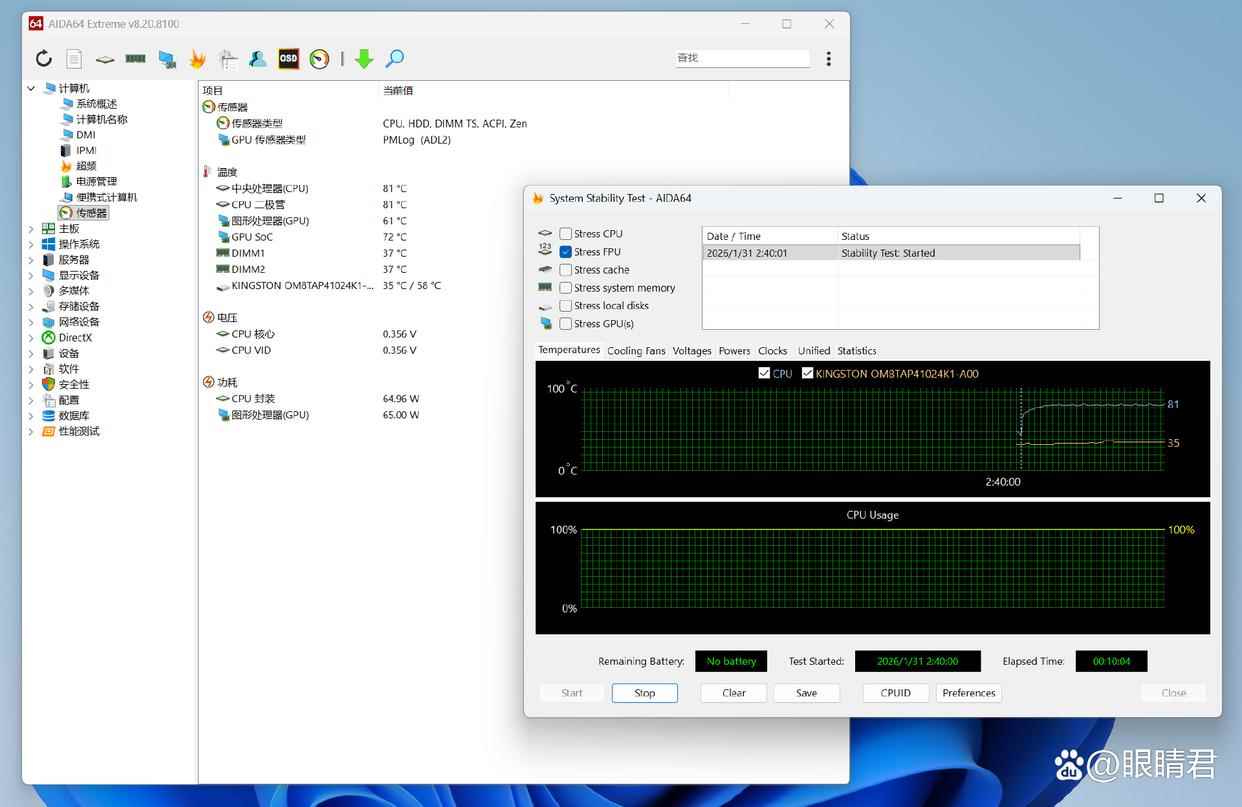Click the Refresh toolbar icon
The width and height of the screenshot is (1242, 807).
coord(44,59)
